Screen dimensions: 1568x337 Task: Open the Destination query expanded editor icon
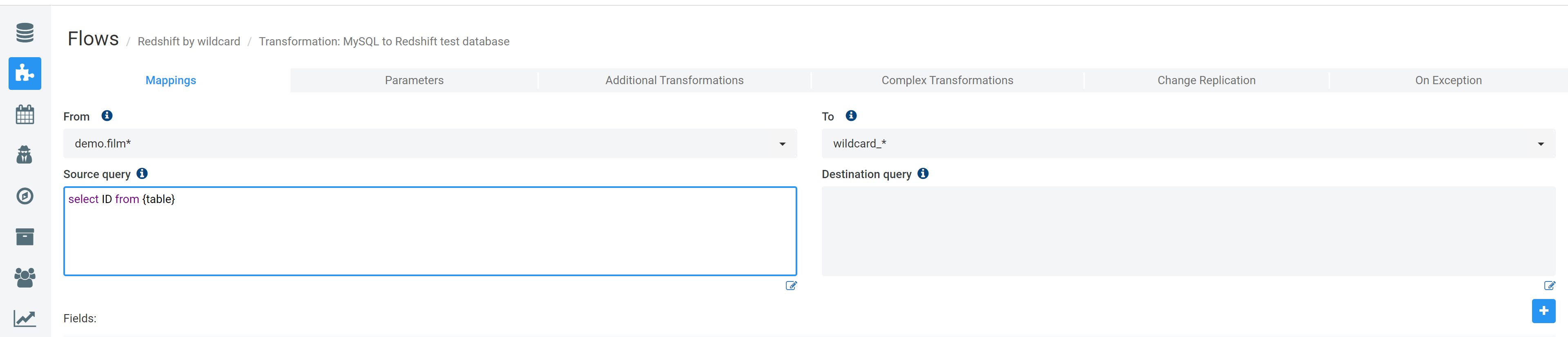[x=1549, y=285]
